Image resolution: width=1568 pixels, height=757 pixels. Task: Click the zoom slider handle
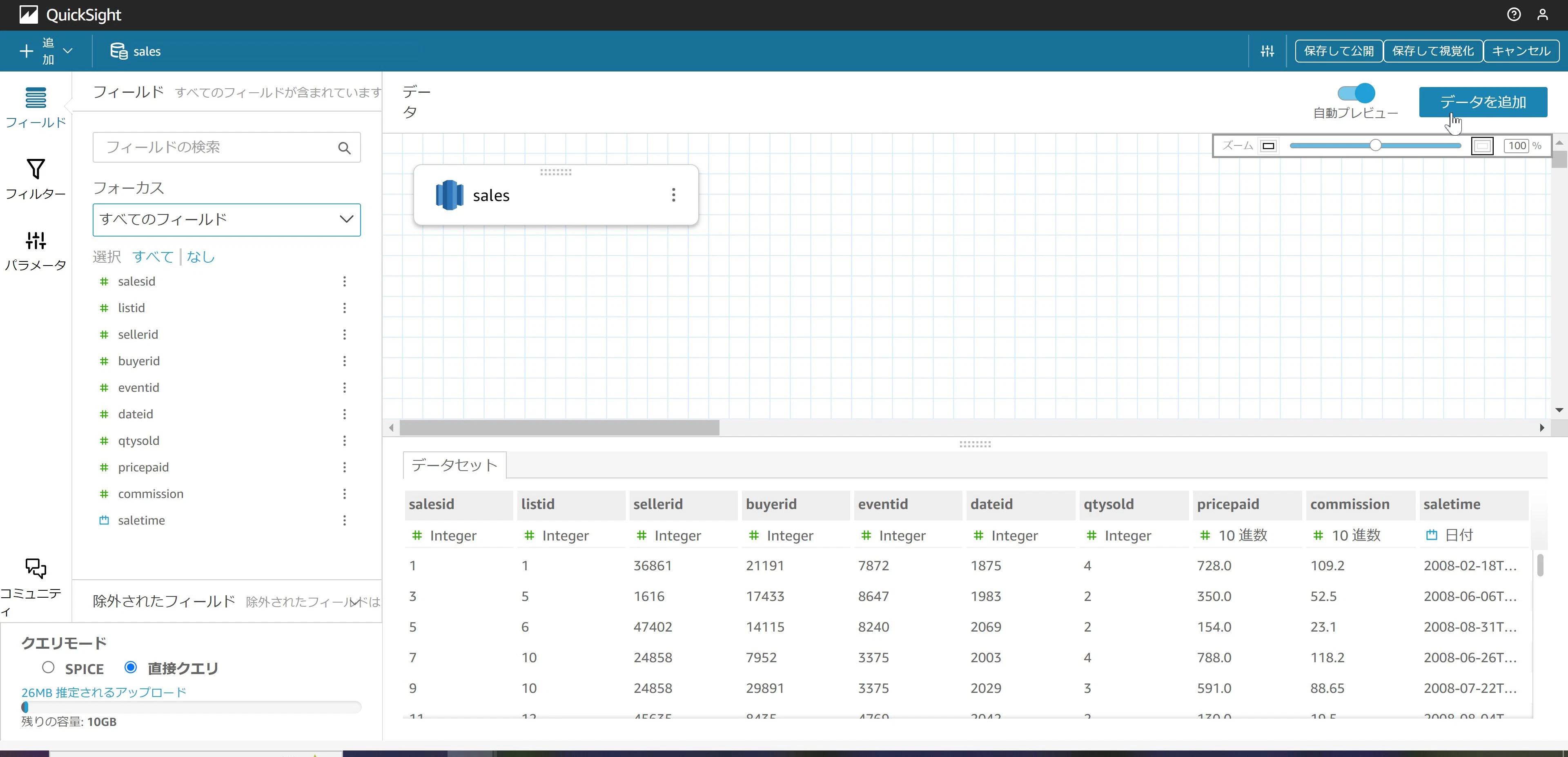pyautogui.click(x=1375, y=145)
